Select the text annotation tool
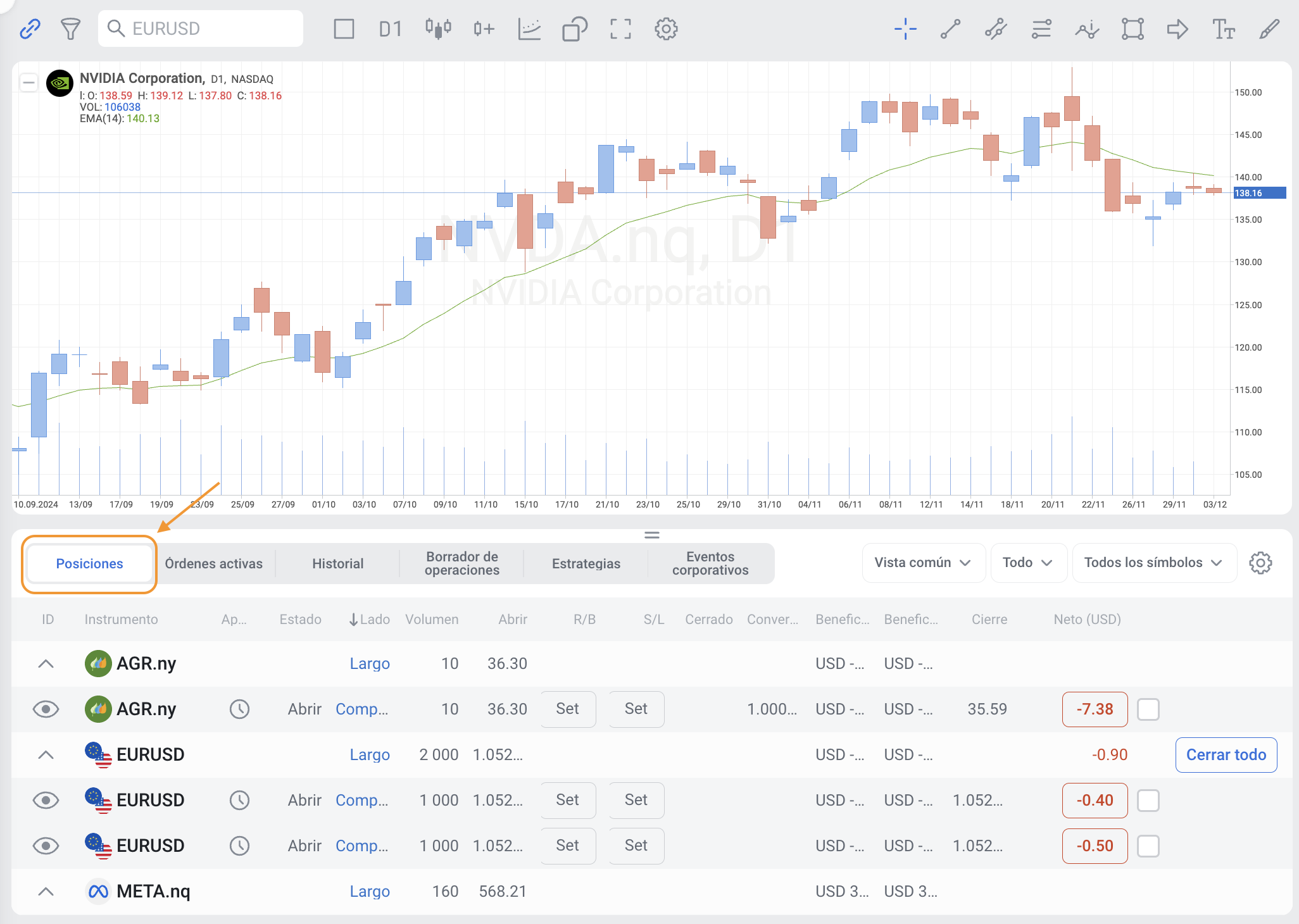 point(1223,28)
